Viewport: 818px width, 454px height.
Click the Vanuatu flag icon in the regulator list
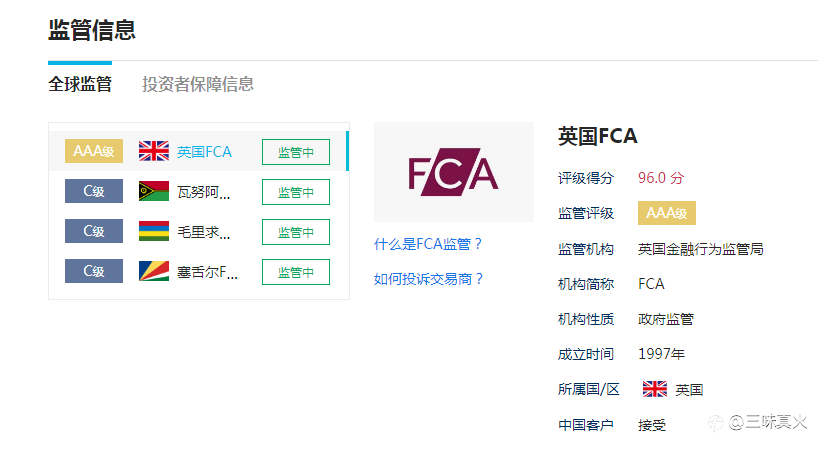click(154, 191)
